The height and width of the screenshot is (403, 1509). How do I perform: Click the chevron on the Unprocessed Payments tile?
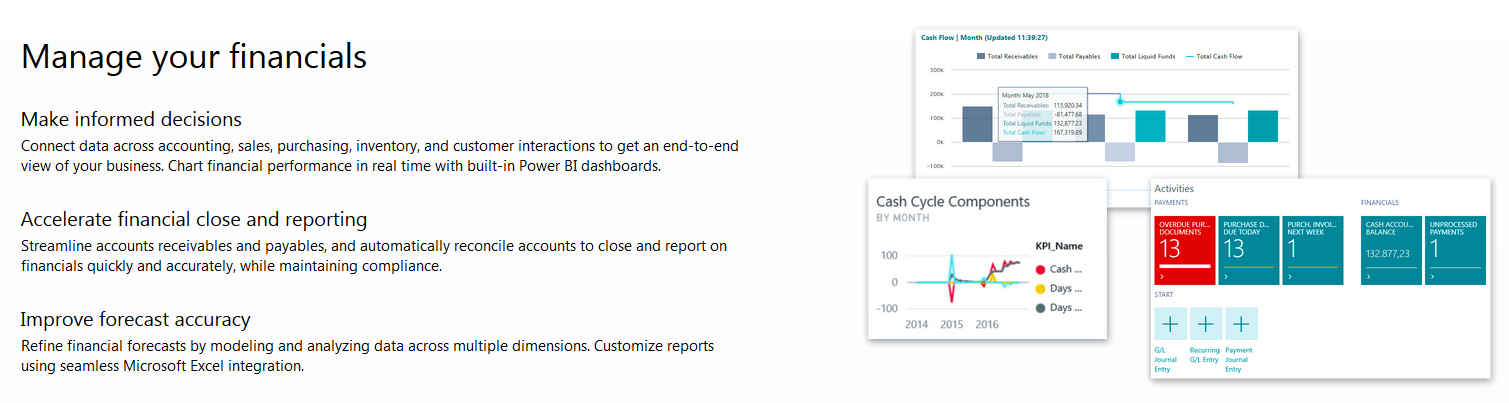coord(1433,277)
